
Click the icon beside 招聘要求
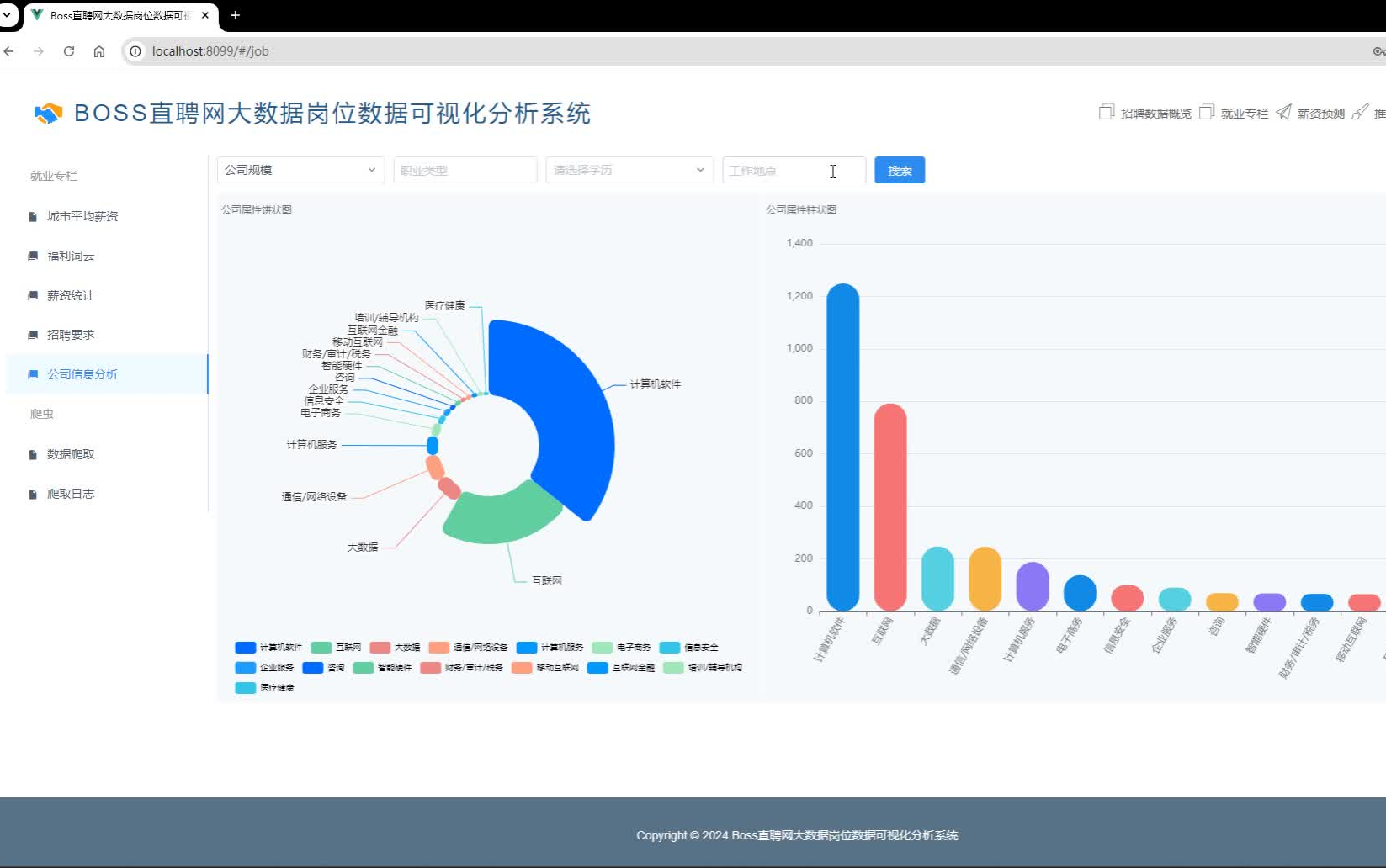(x=33, y=335)
